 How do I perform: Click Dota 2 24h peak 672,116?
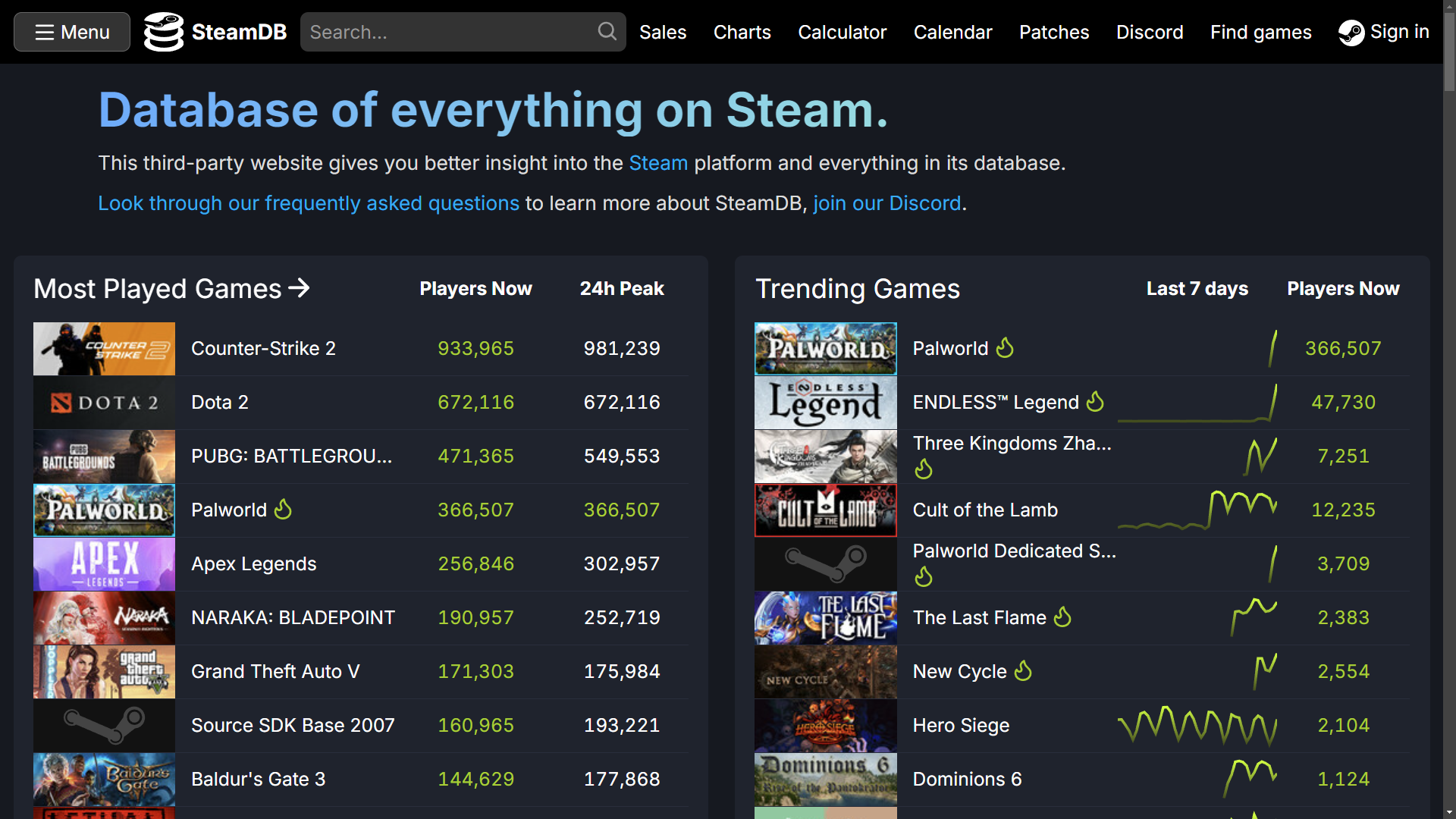(x=622, y=403)
